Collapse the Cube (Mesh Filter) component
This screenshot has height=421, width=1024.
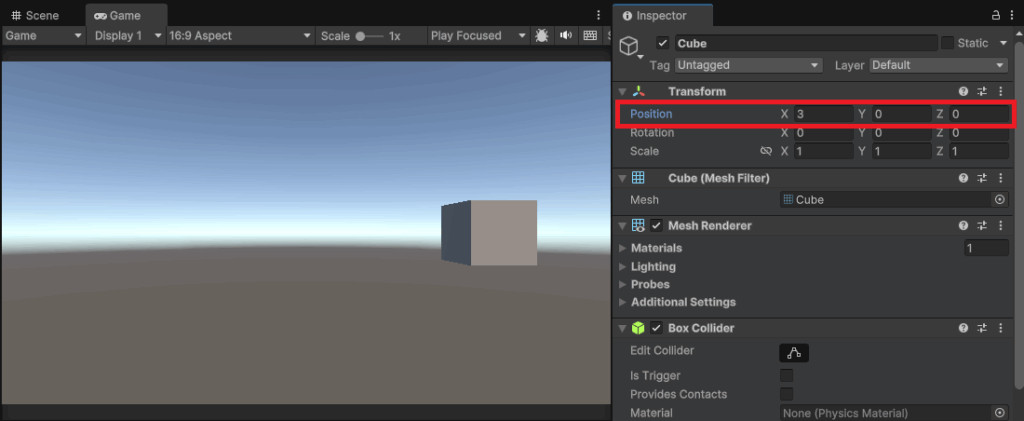622,178
